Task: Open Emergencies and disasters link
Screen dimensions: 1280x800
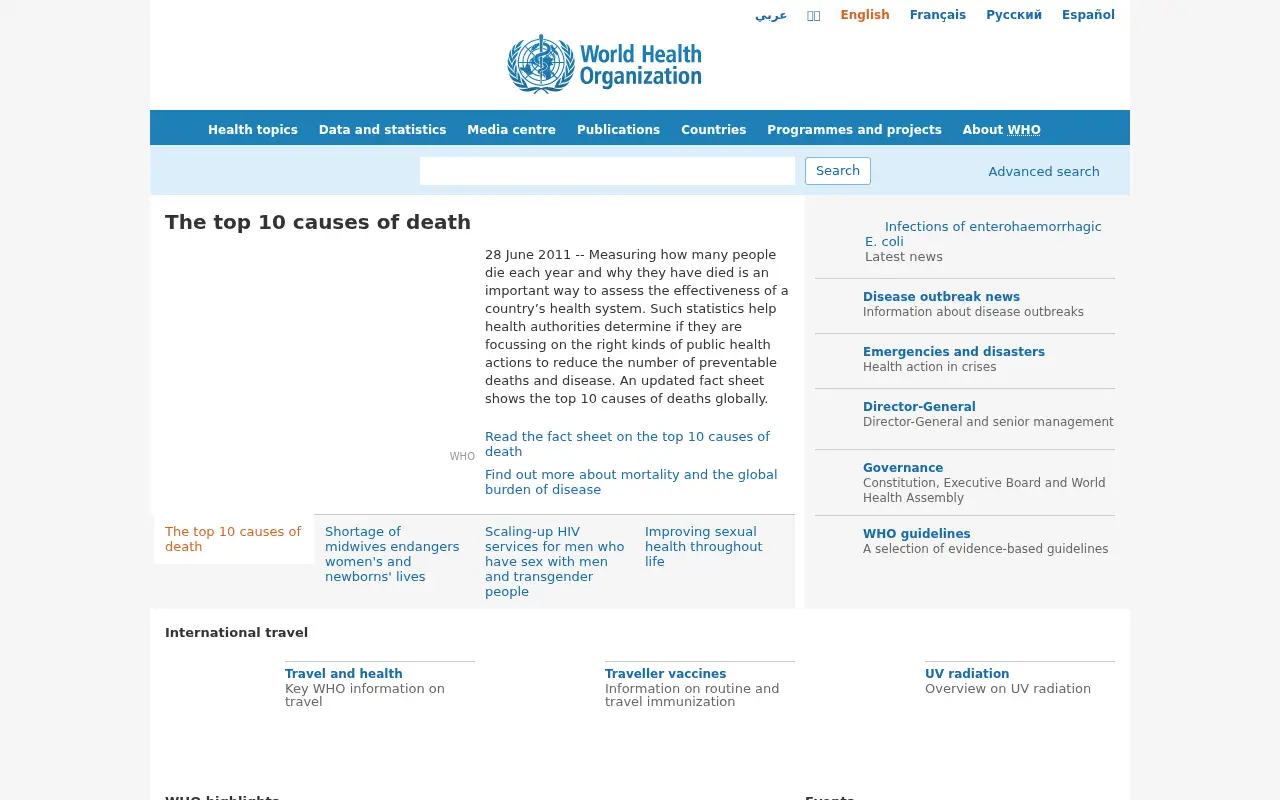Action: point(954,352)
